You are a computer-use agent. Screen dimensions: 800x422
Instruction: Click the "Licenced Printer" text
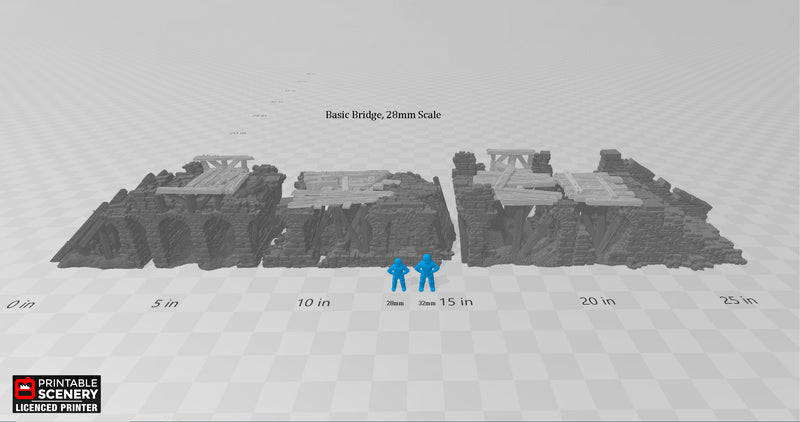click(56, 407)
